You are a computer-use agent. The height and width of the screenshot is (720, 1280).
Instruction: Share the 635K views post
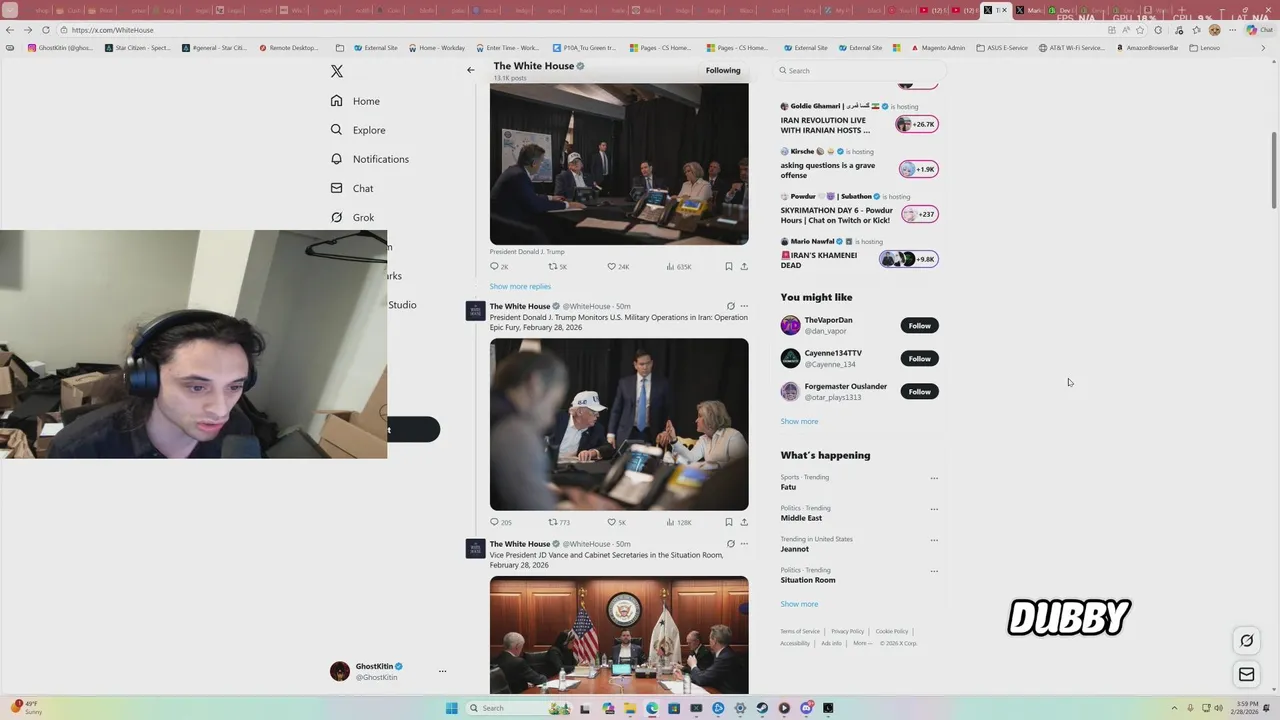(x=744, y=267)
